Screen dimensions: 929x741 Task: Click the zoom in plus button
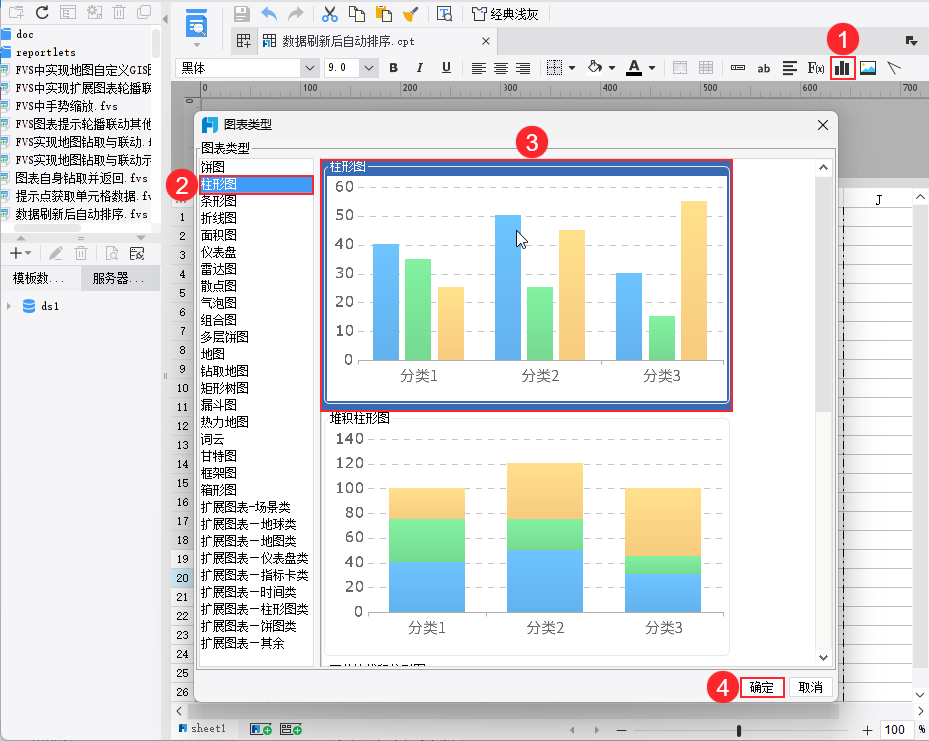point(867,730)
